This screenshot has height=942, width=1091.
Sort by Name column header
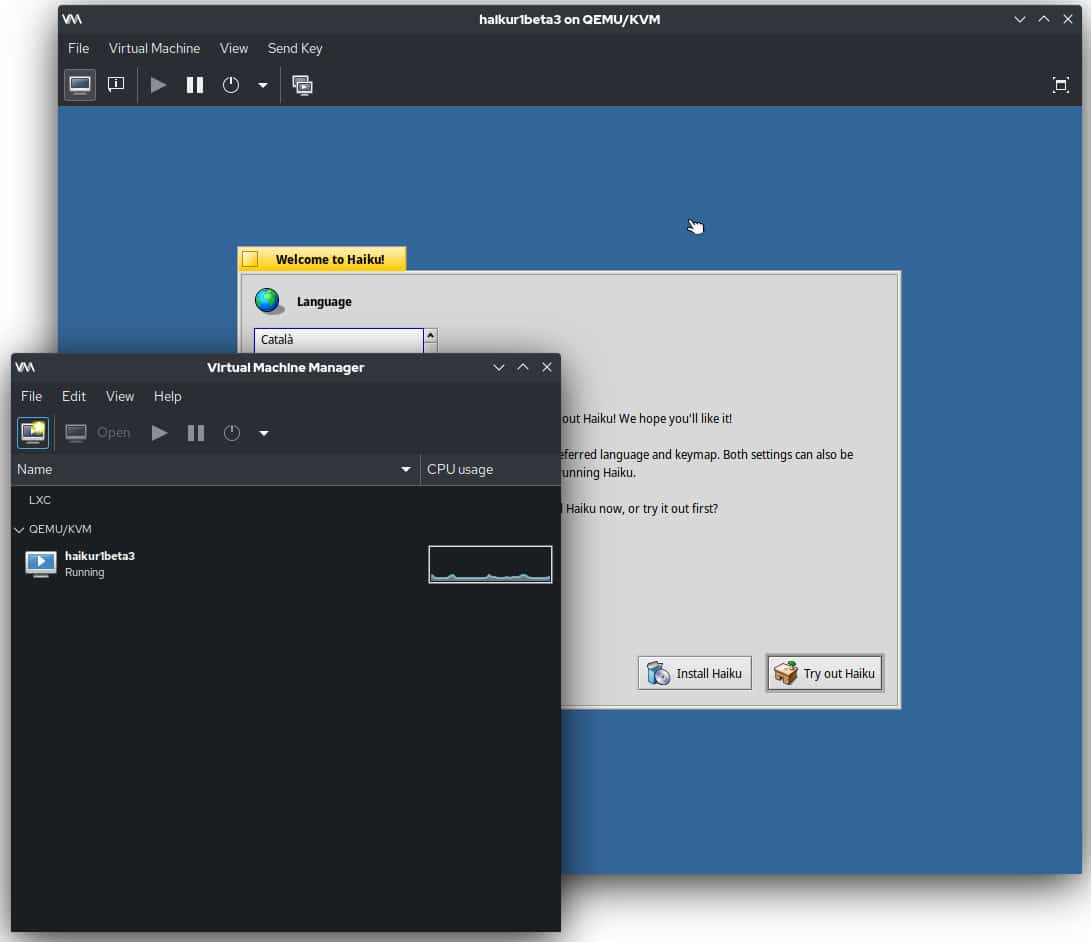coord(215,470)
